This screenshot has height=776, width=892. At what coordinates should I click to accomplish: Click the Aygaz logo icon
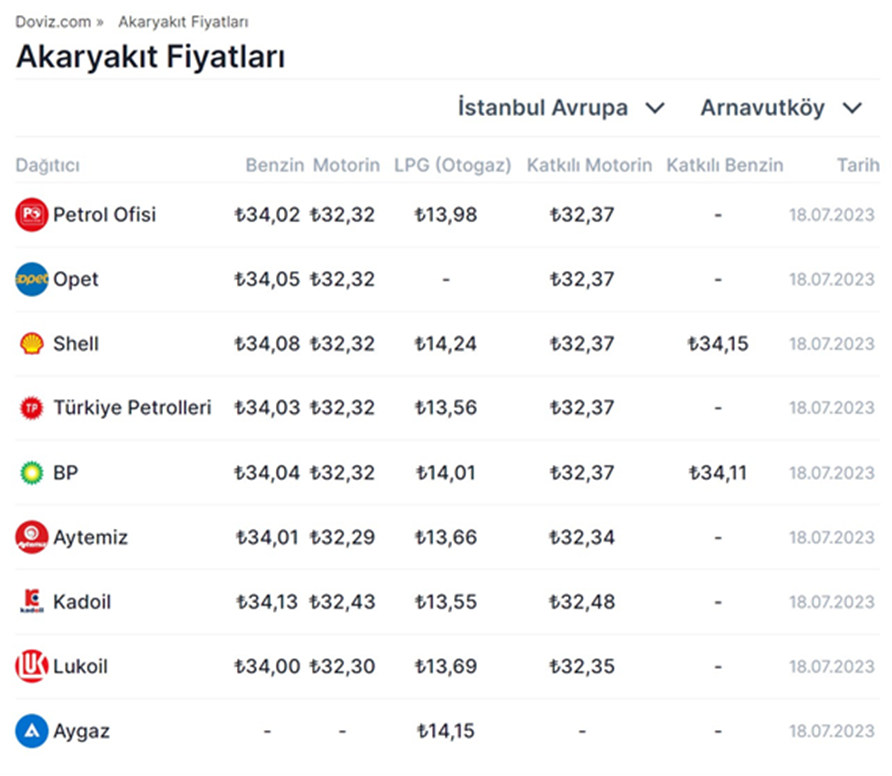(32, 731)
